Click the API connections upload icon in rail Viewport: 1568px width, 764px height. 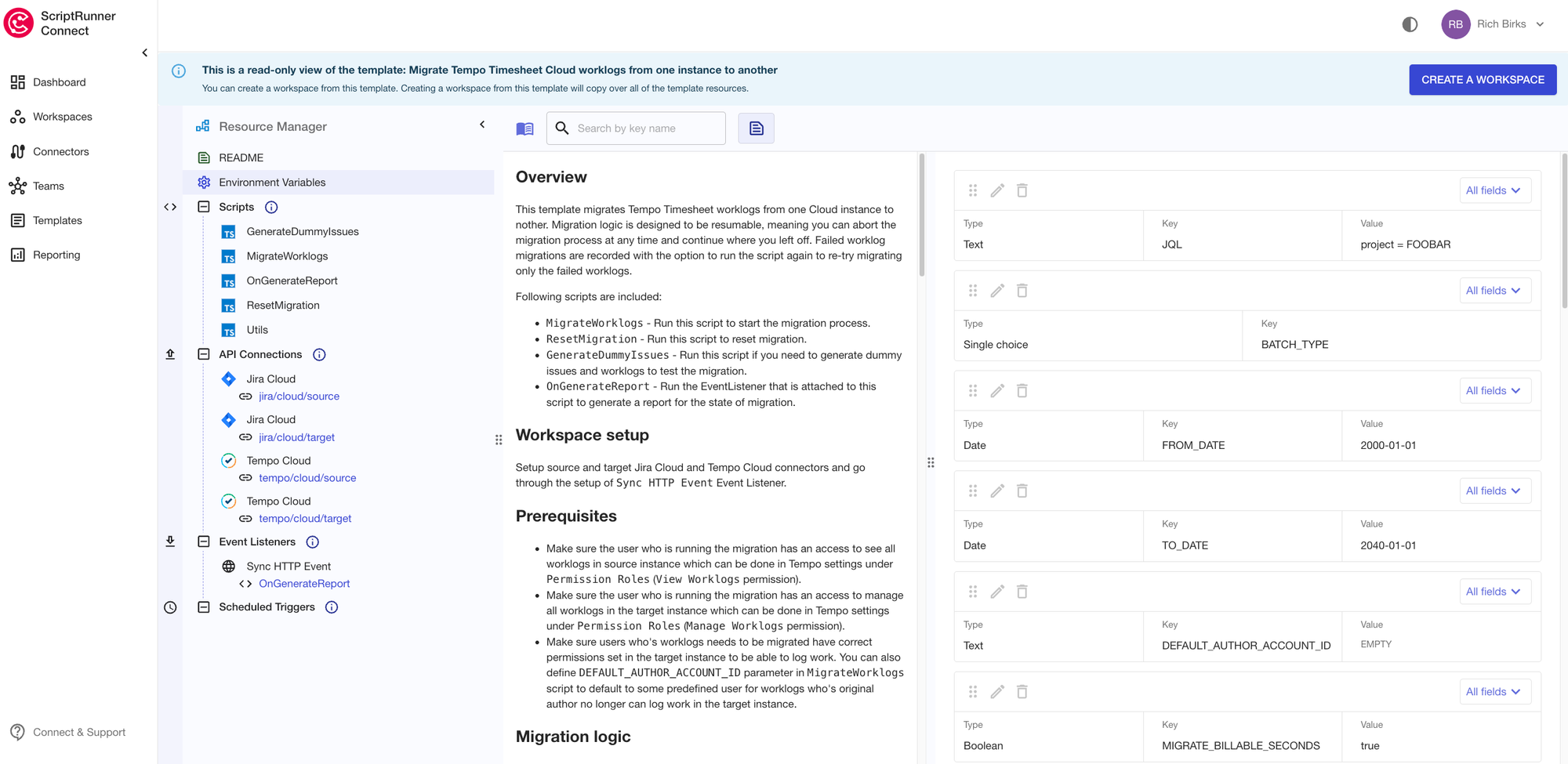(170, 354)
